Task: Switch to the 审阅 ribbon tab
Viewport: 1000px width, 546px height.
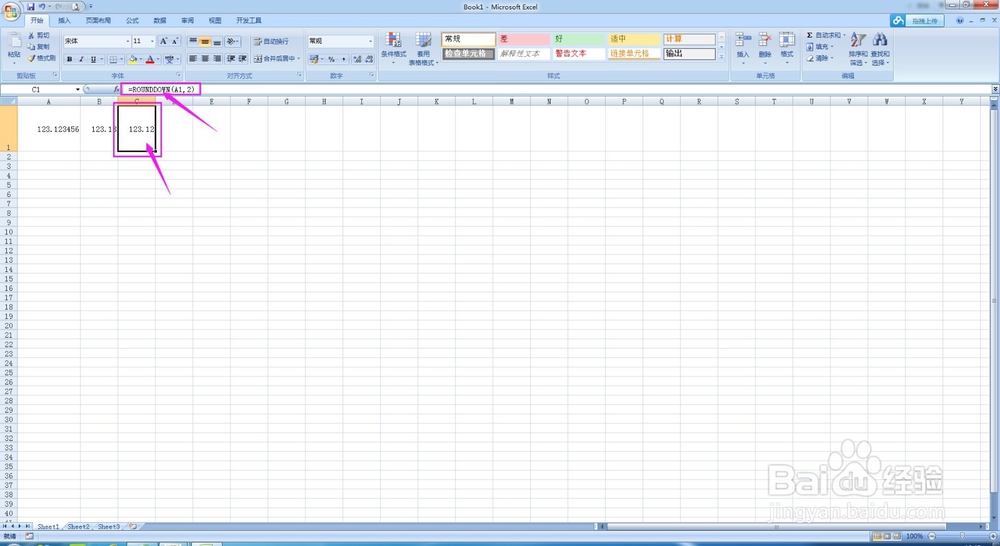Action: [x=188, y=20]
